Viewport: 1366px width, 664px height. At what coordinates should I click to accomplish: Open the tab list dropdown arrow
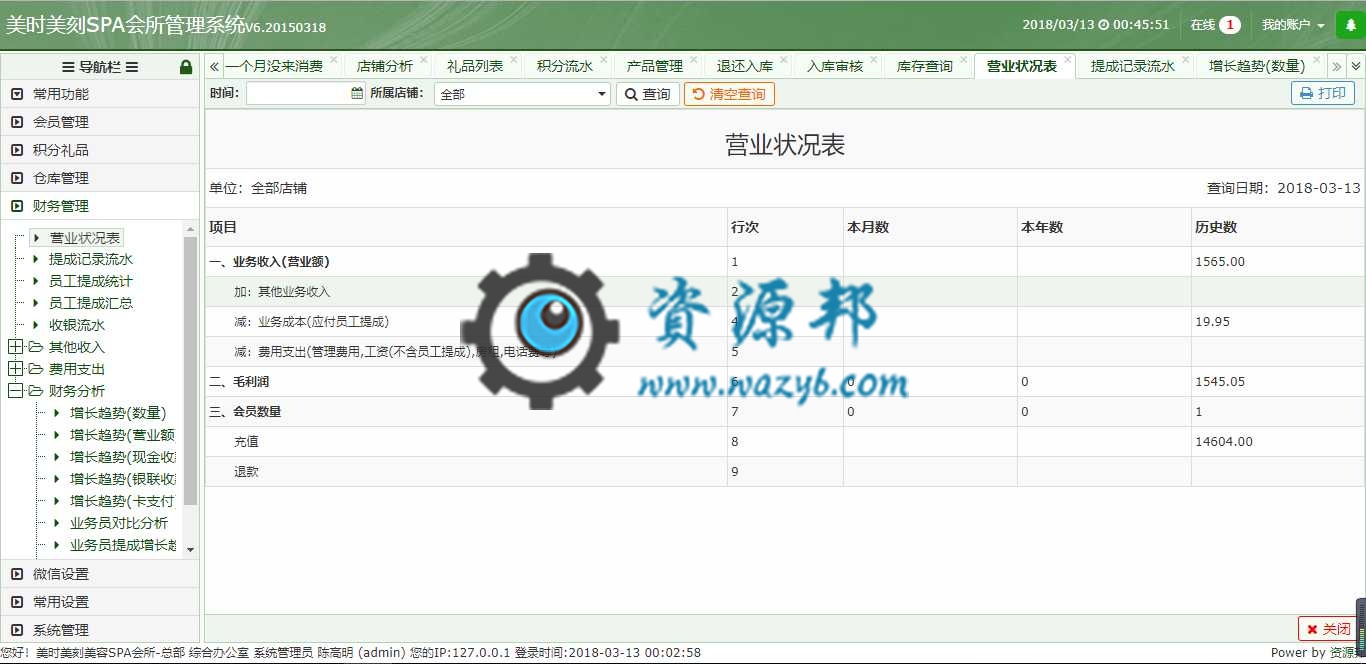point(1356,66)
